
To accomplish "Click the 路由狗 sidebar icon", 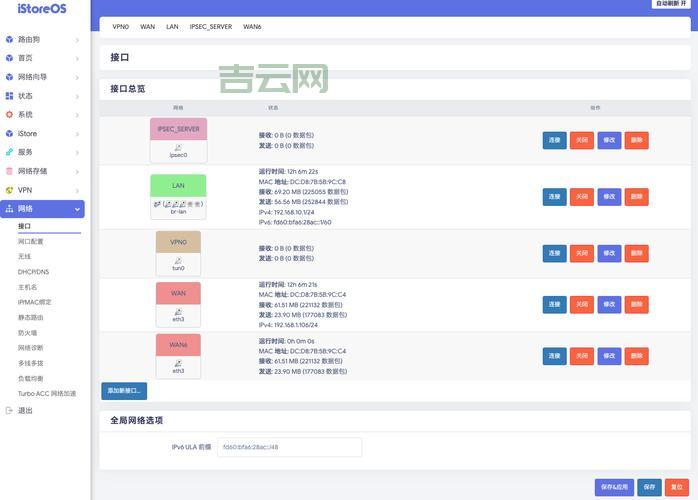I will click(9, 39).
